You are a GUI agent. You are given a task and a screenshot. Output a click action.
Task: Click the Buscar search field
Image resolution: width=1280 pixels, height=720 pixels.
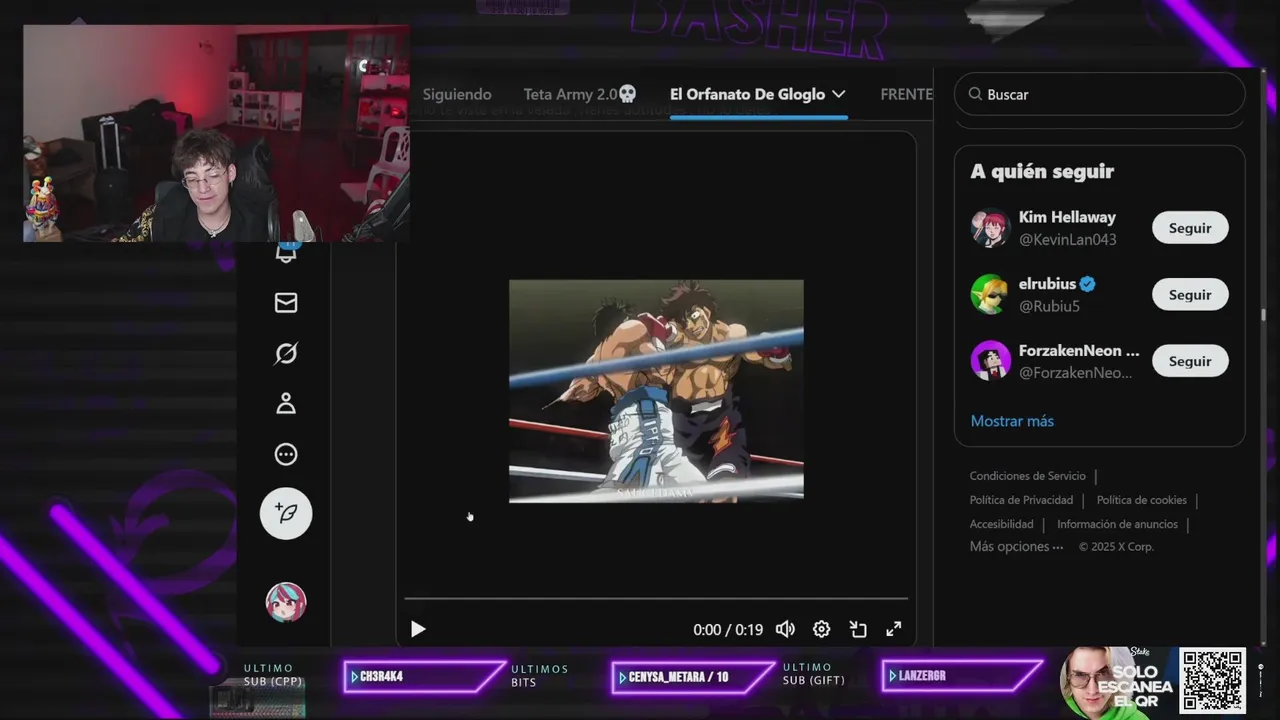[1099, 94]
